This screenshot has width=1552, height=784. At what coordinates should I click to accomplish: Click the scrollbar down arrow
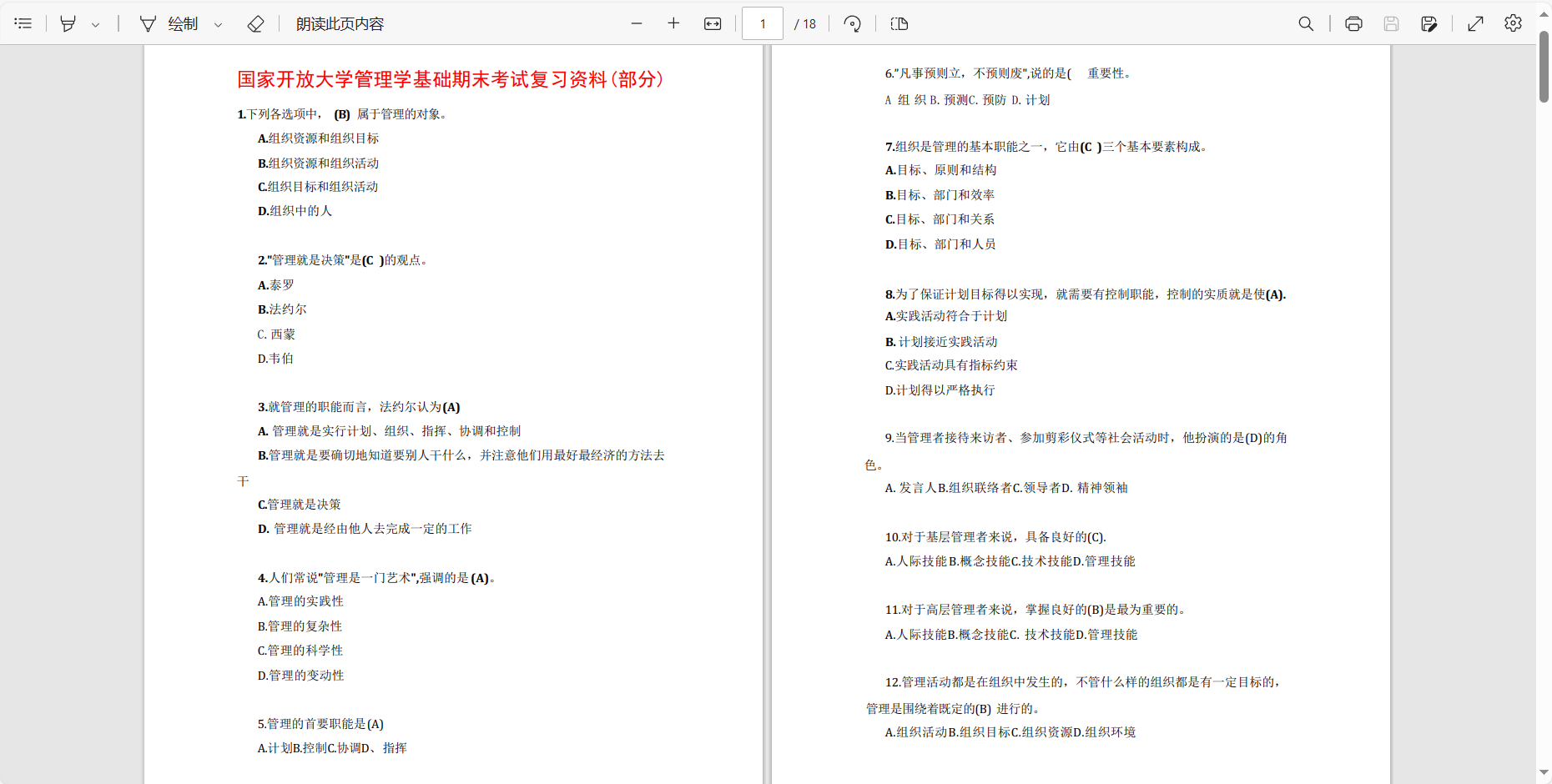[x=1544, y=773]
